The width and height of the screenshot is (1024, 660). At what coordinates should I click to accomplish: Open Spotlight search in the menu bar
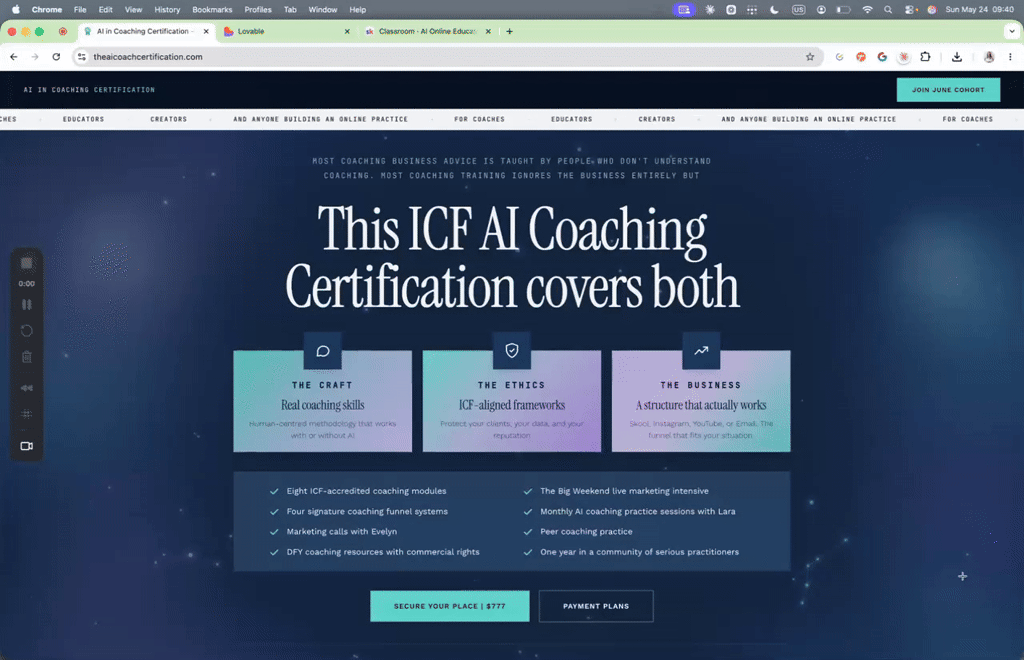click(x=888, y=10)
